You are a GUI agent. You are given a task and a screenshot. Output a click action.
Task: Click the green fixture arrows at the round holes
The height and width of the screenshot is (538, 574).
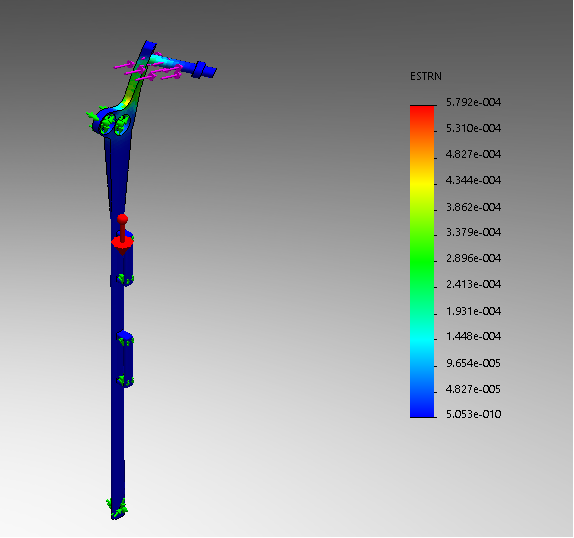coord(109,121)
